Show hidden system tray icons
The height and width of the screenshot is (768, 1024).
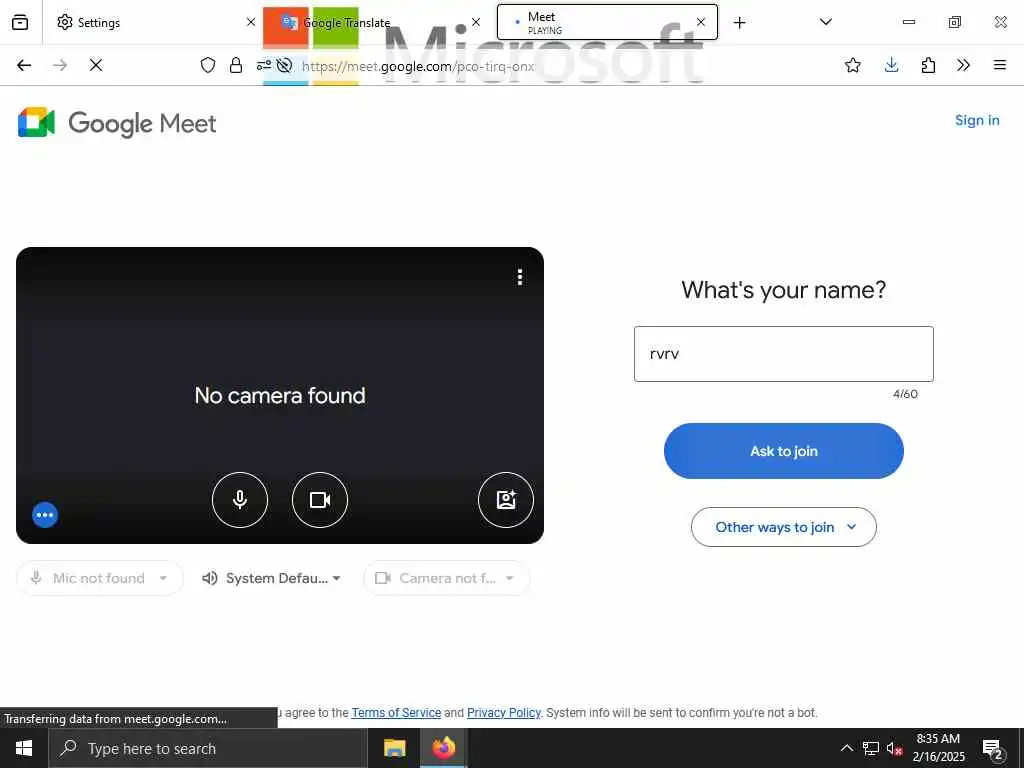[x=846, y=748]
